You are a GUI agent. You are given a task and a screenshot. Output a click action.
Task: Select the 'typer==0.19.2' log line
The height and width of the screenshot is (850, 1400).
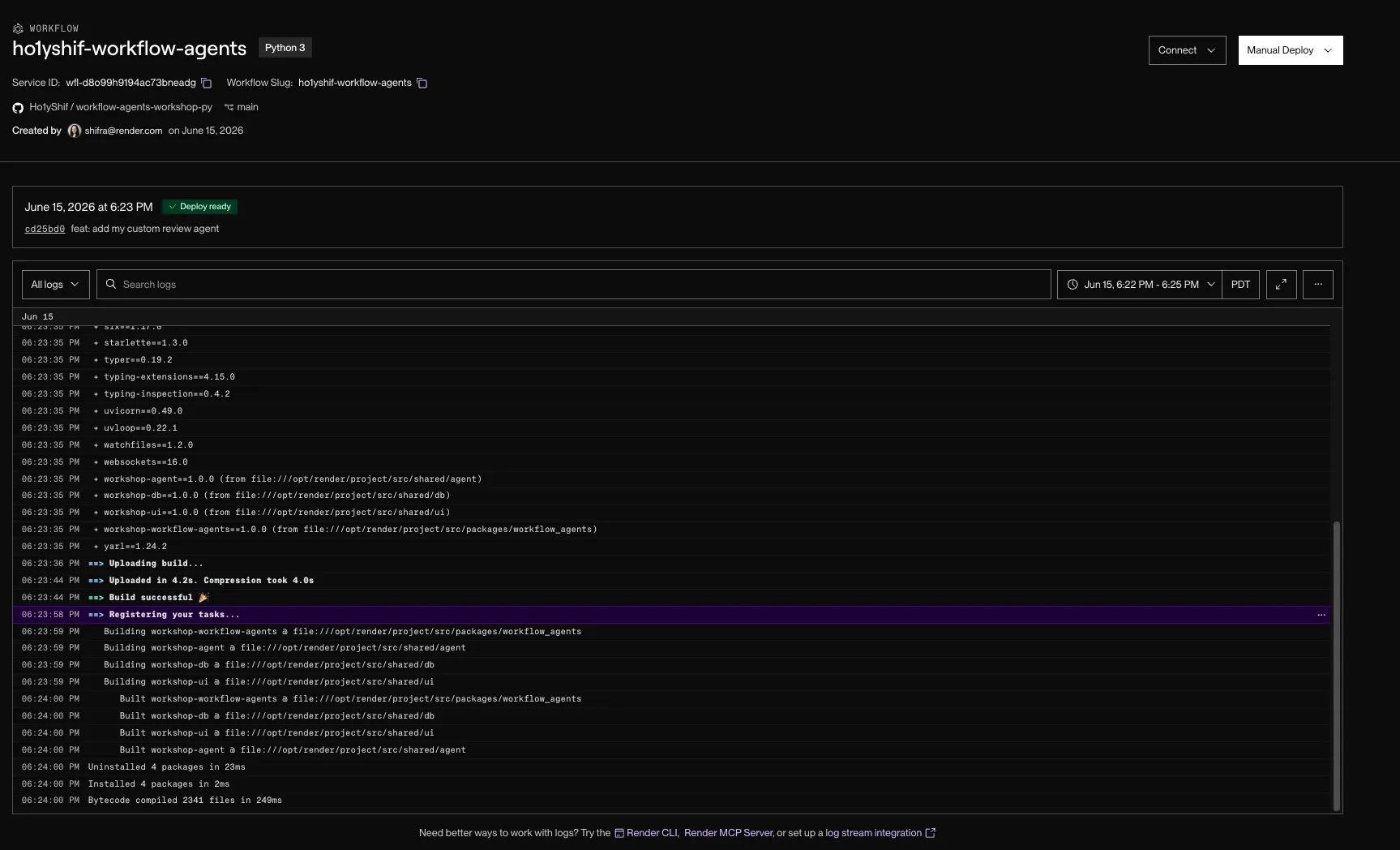(671, 360)
